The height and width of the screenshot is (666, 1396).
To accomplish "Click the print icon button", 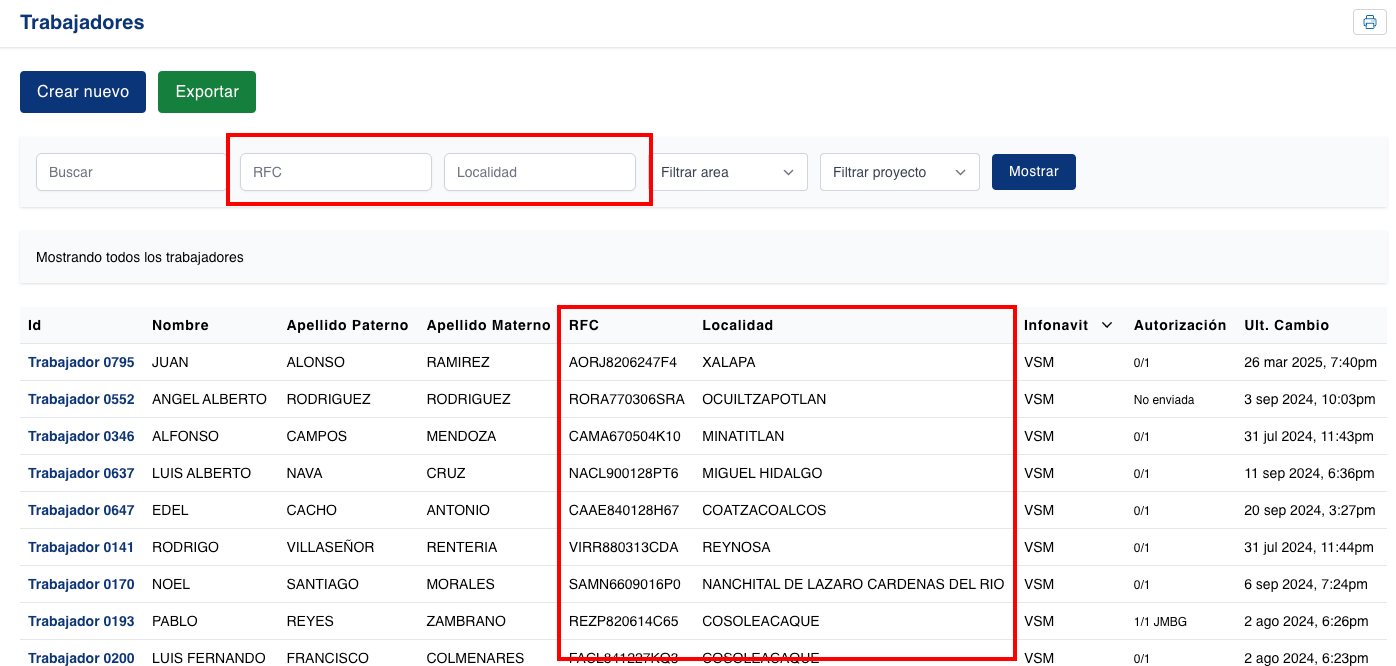I will coord(1369,22).
